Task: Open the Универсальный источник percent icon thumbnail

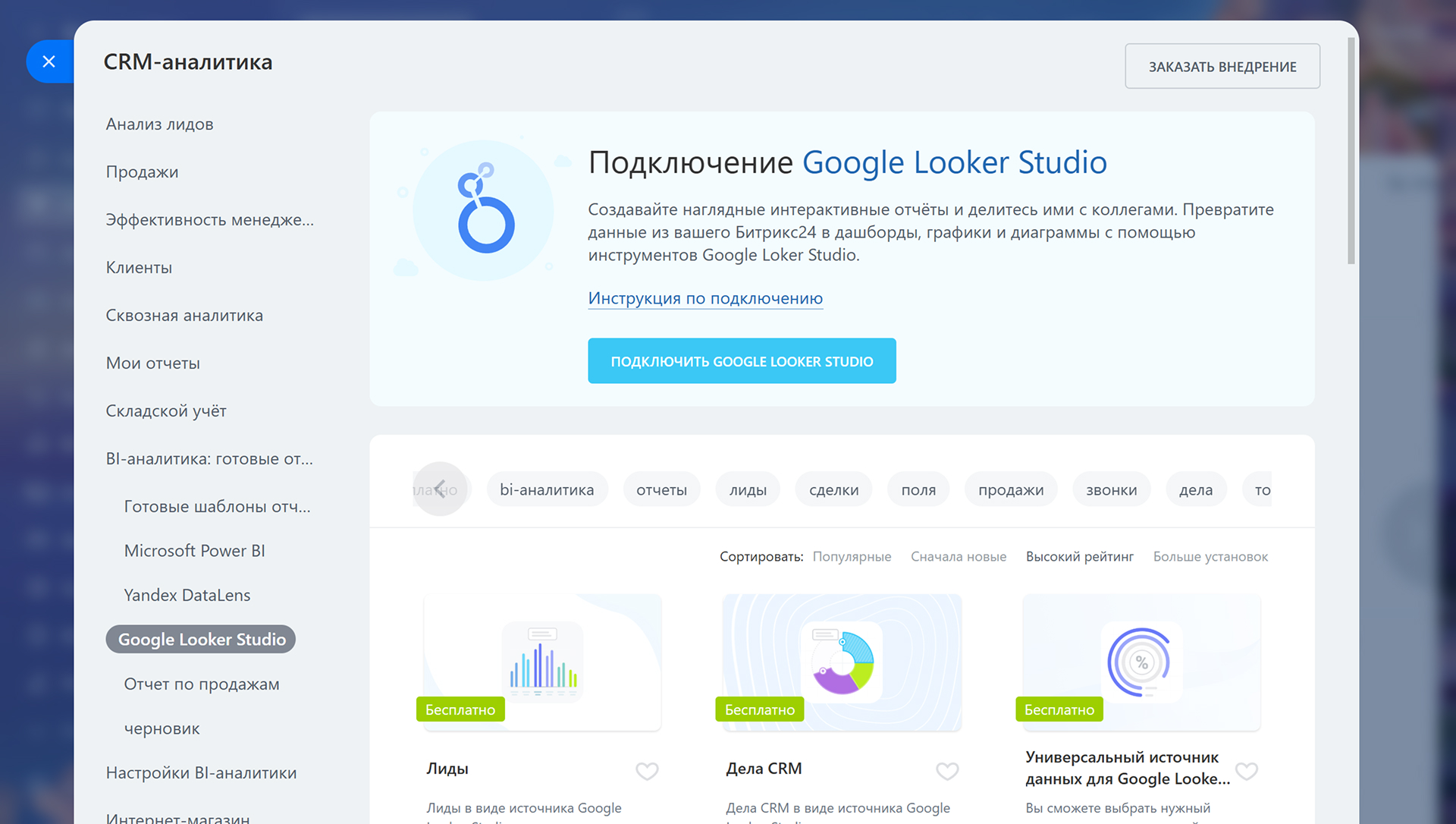Action: click(1142, 662)
